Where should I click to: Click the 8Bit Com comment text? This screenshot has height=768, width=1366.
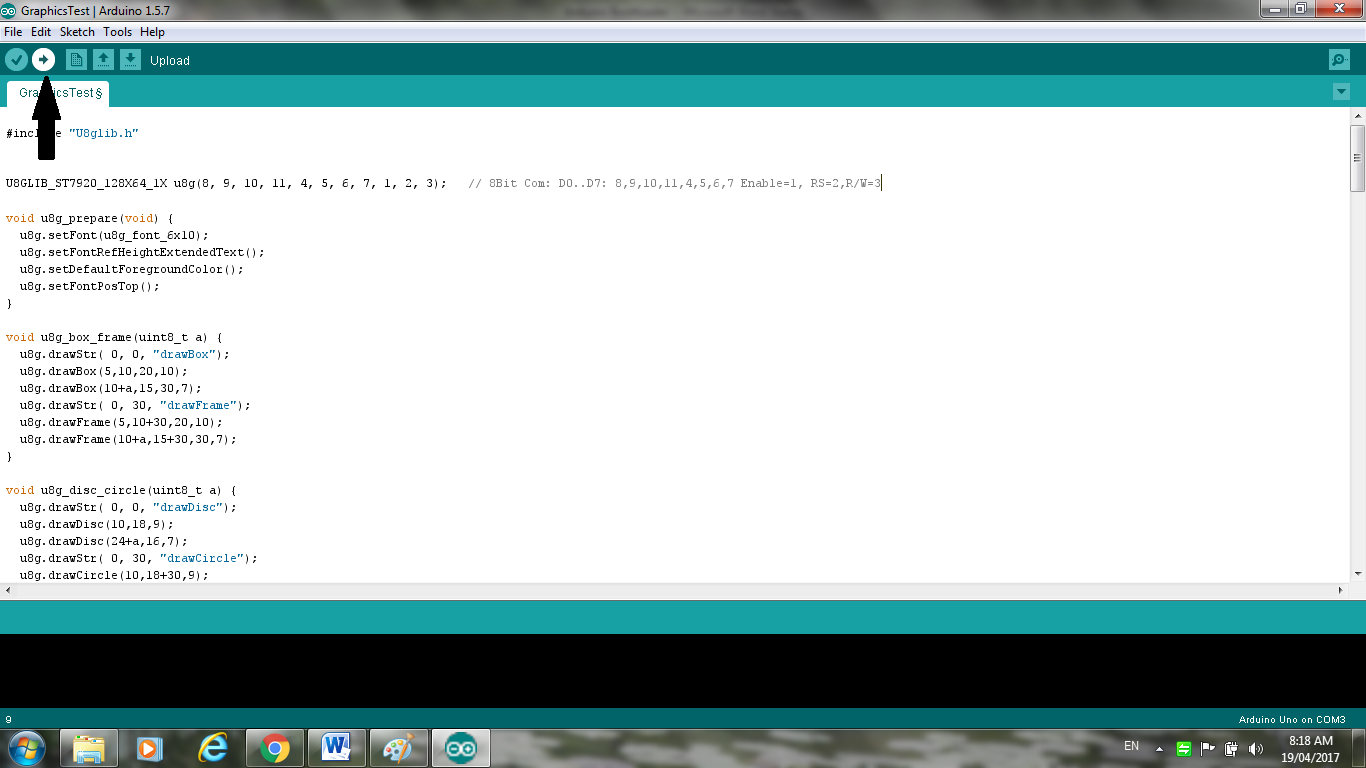pos(674,184)
